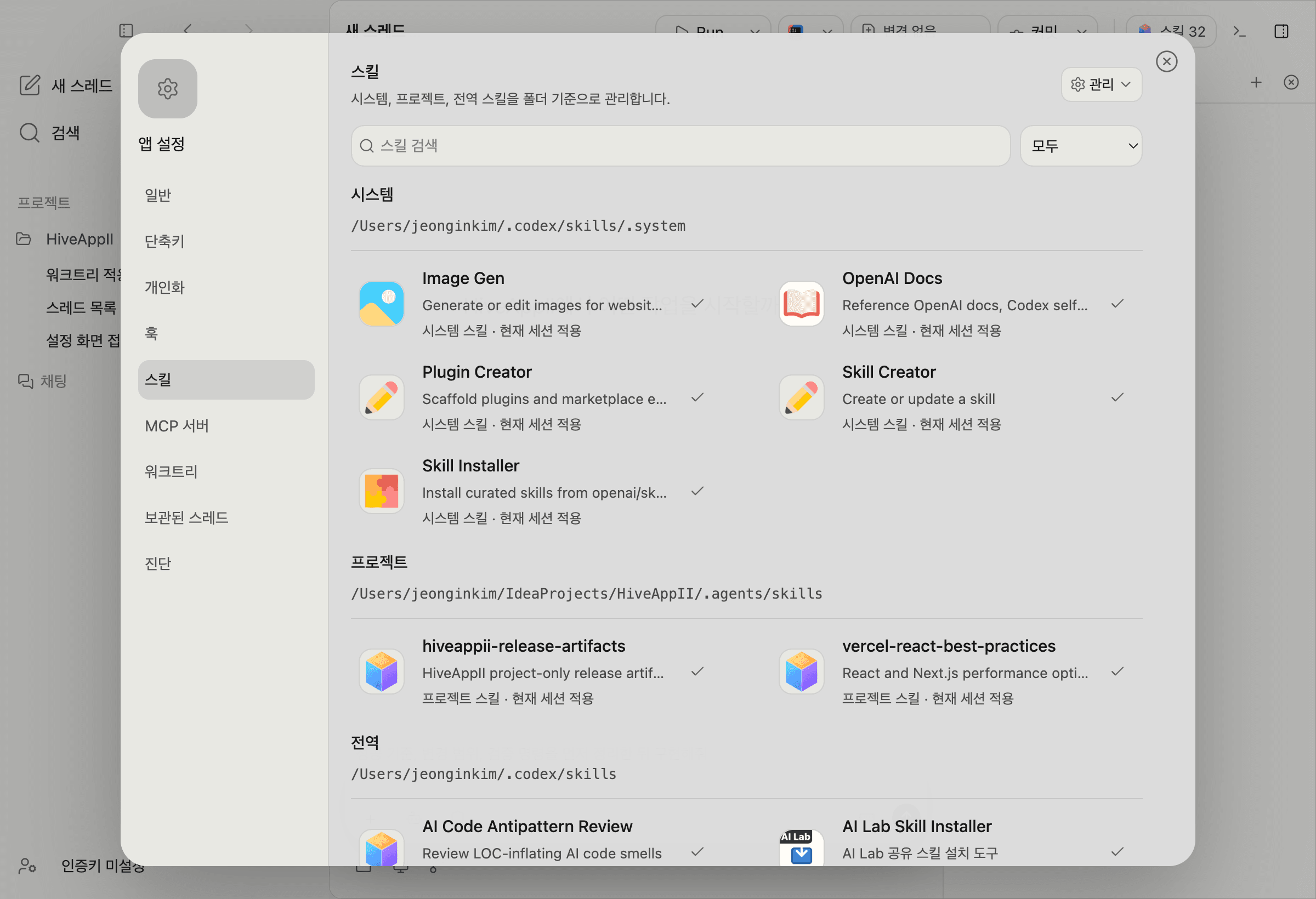Click the Skill Creator pencil icon
The image size is (1316, 899).
[801, 397]
